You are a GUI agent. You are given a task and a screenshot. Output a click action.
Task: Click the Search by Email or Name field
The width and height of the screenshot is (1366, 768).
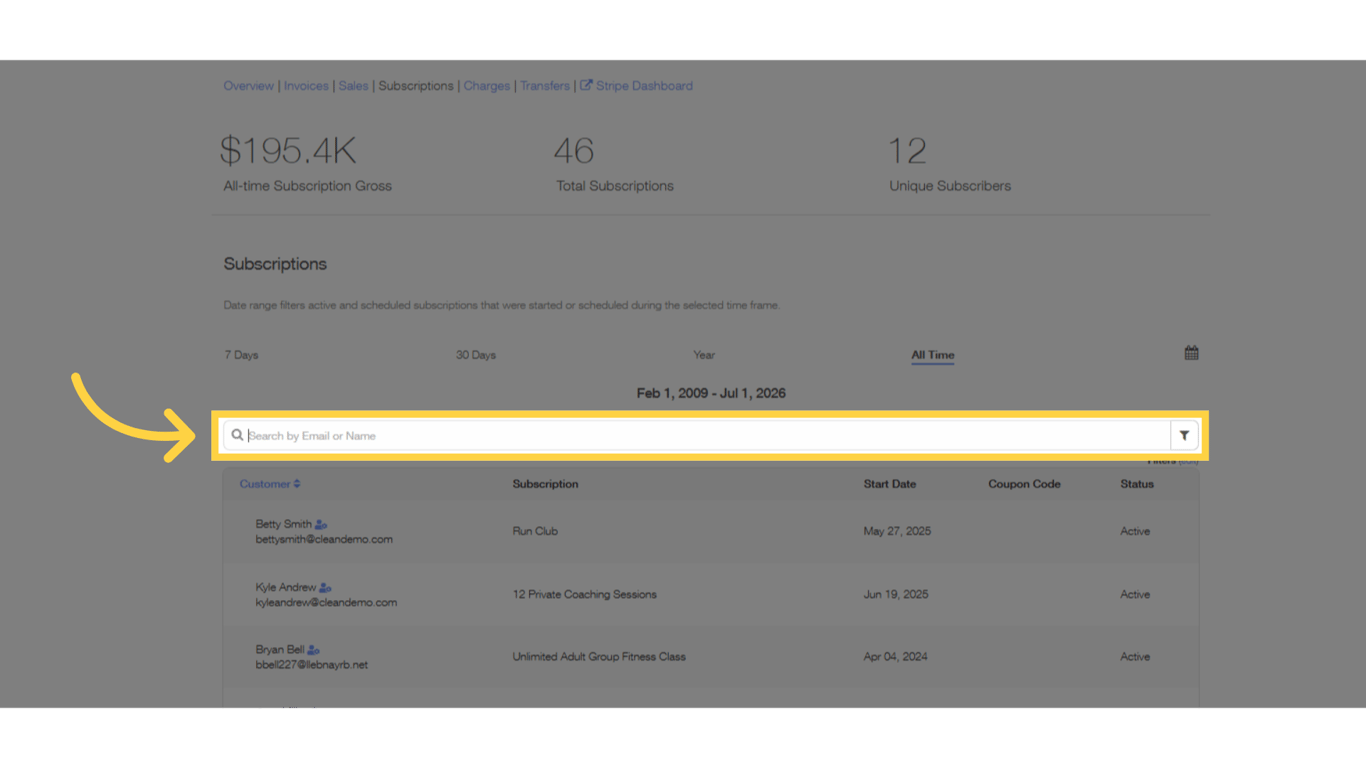[600, 435]
